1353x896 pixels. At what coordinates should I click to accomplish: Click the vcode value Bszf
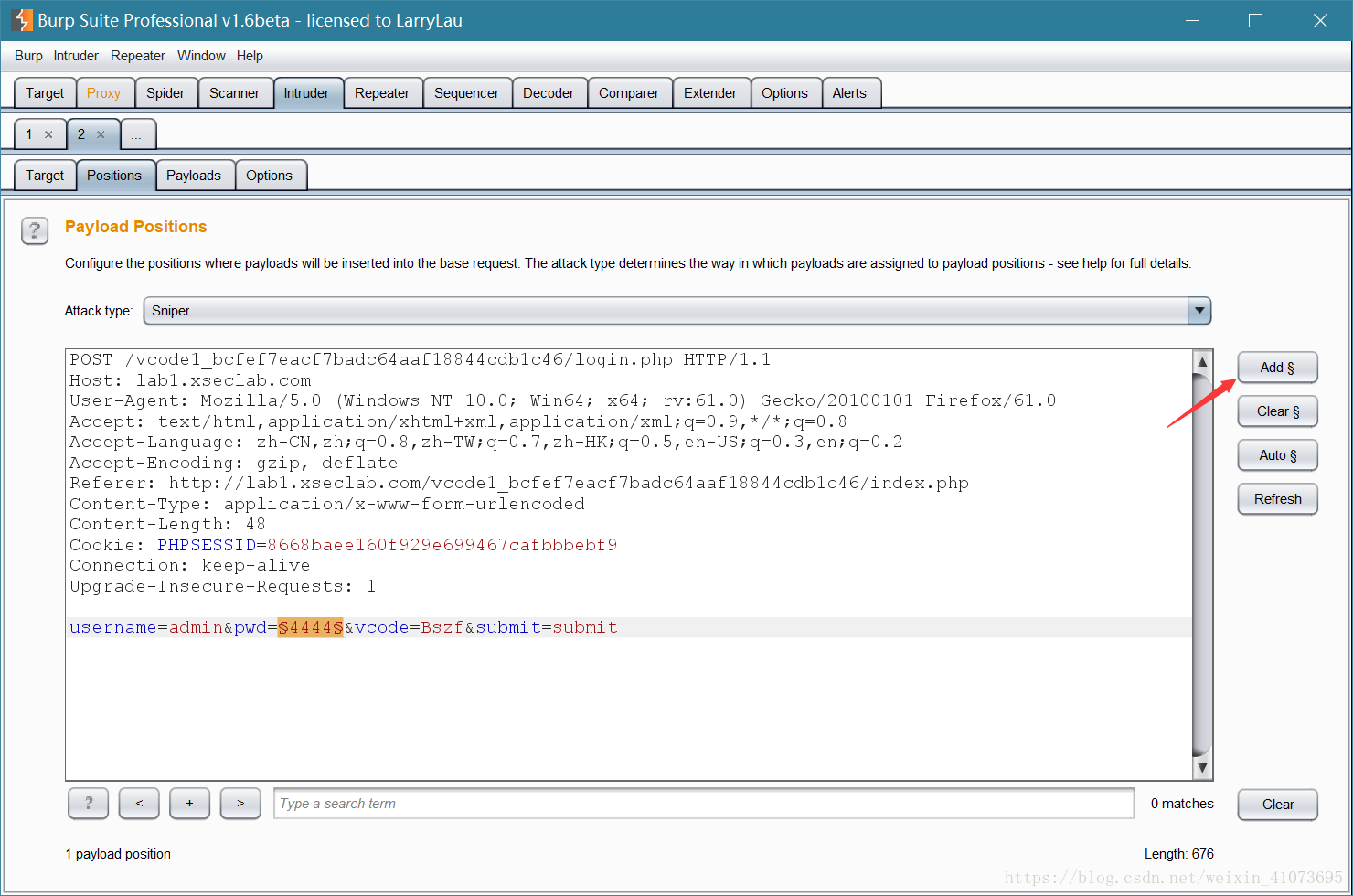click(x=442, y=627)
